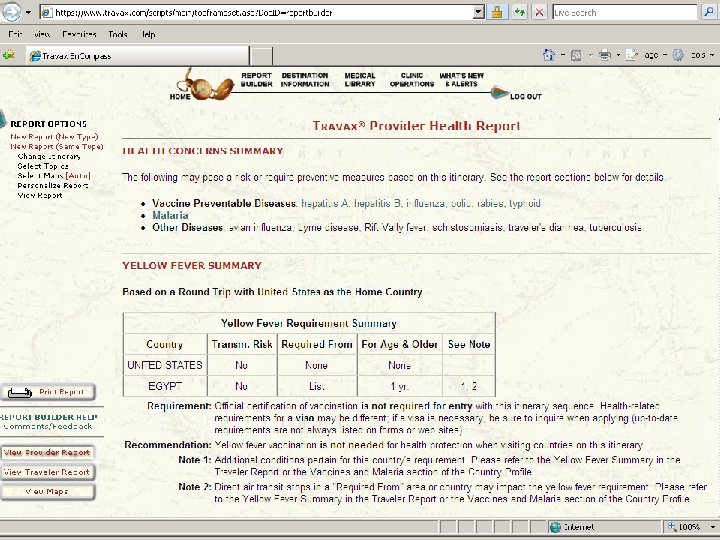Viewport: 720px width, 540px height.
Task: Click the search magnifier icon
Action: click(x=709, y=12)
